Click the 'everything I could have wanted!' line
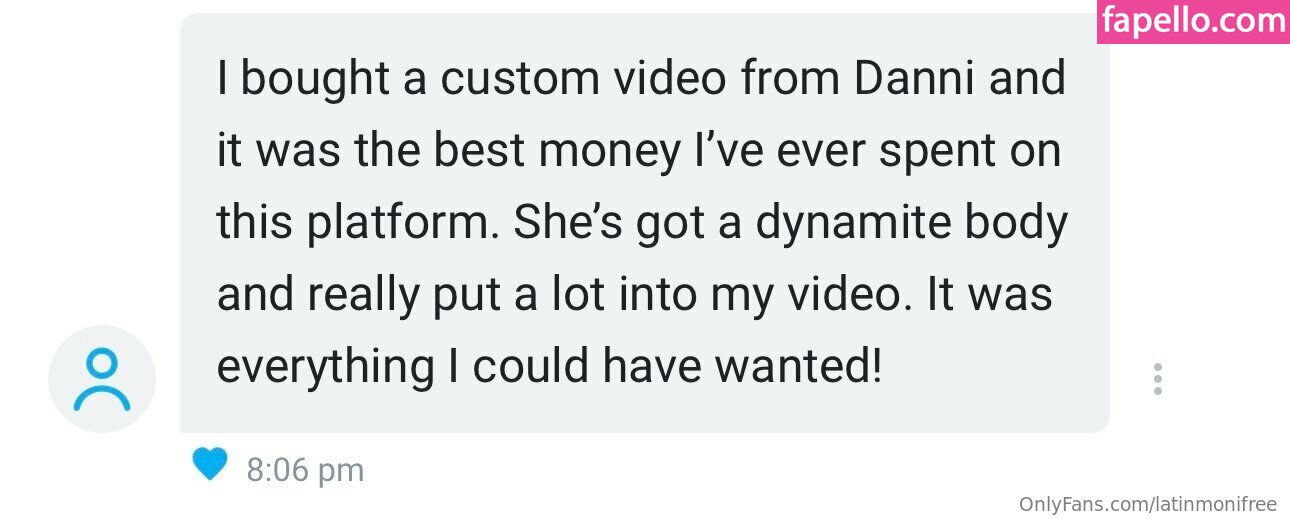Viewport: 1290px width, 529px height. pyautogui.click(x=549, y=367)
